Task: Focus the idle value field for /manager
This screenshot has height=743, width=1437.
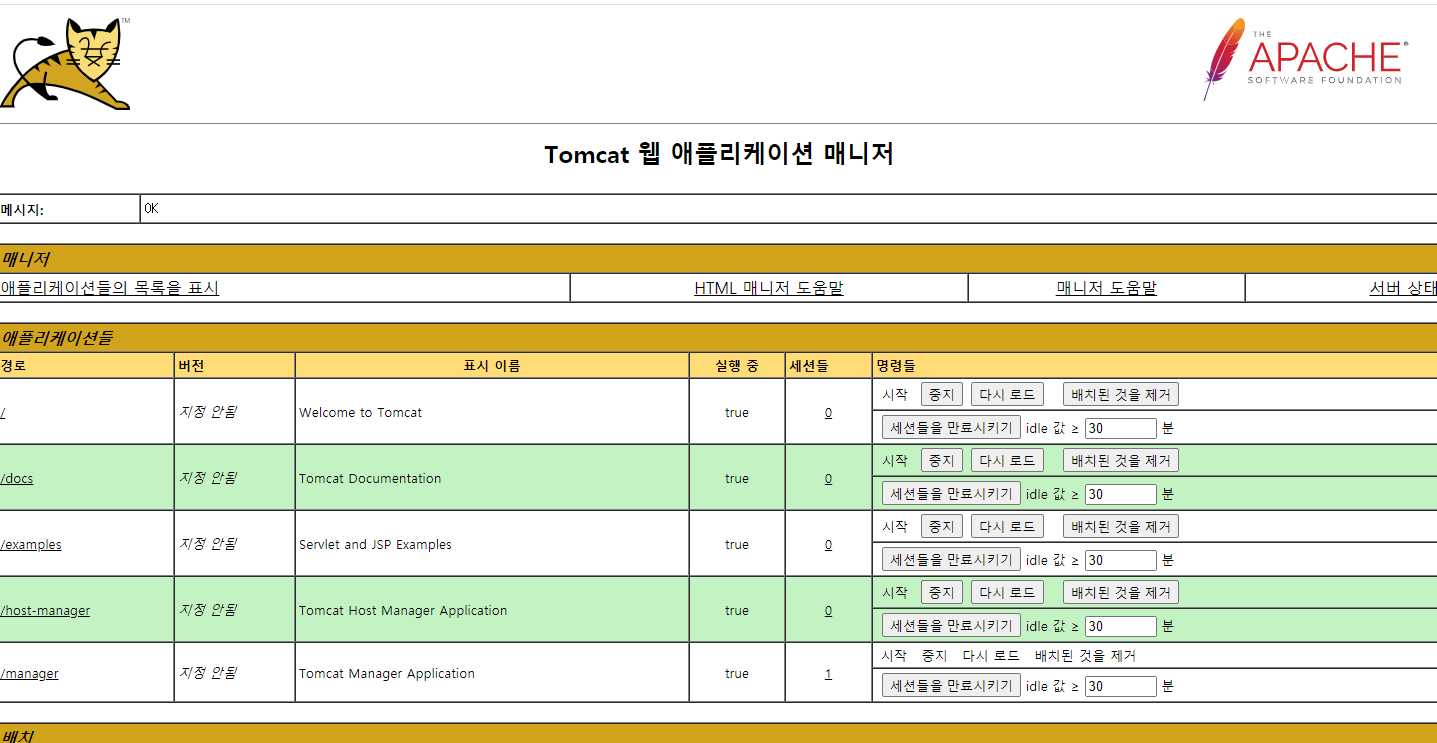Action: click(1120, 686)
